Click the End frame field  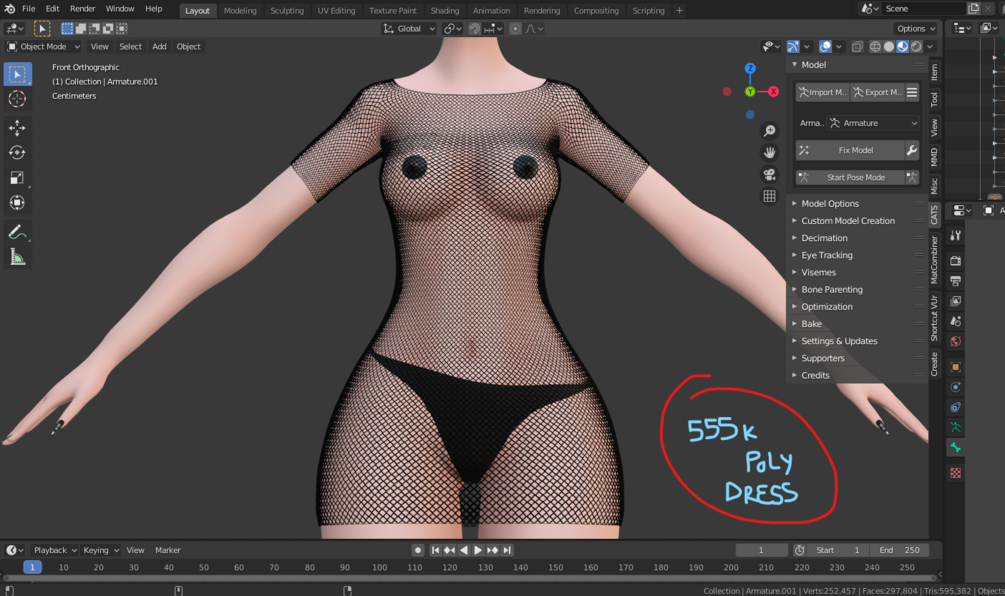click(901, 550)
